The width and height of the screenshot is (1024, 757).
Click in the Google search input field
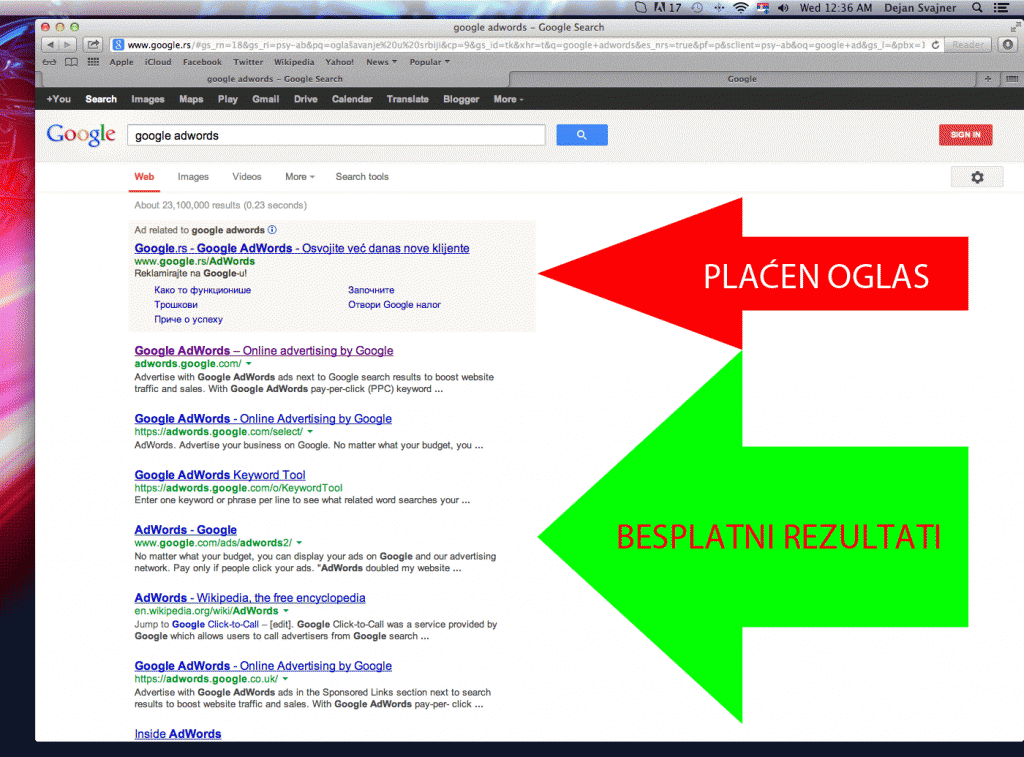[x=336, y=135]
